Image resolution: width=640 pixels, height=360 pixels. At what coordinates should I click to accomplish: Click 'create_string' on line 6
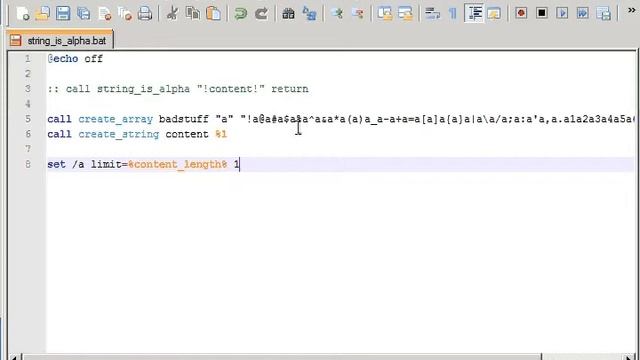[118, 134]
